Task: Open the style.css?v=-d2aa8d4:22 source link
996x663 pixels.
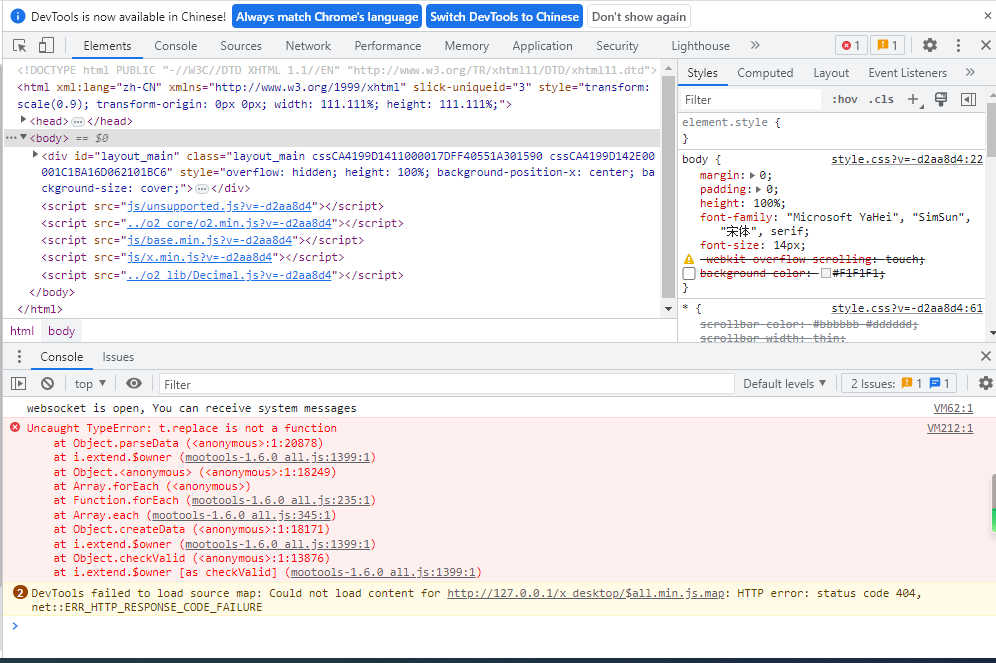Action: (x=906, y=159)
